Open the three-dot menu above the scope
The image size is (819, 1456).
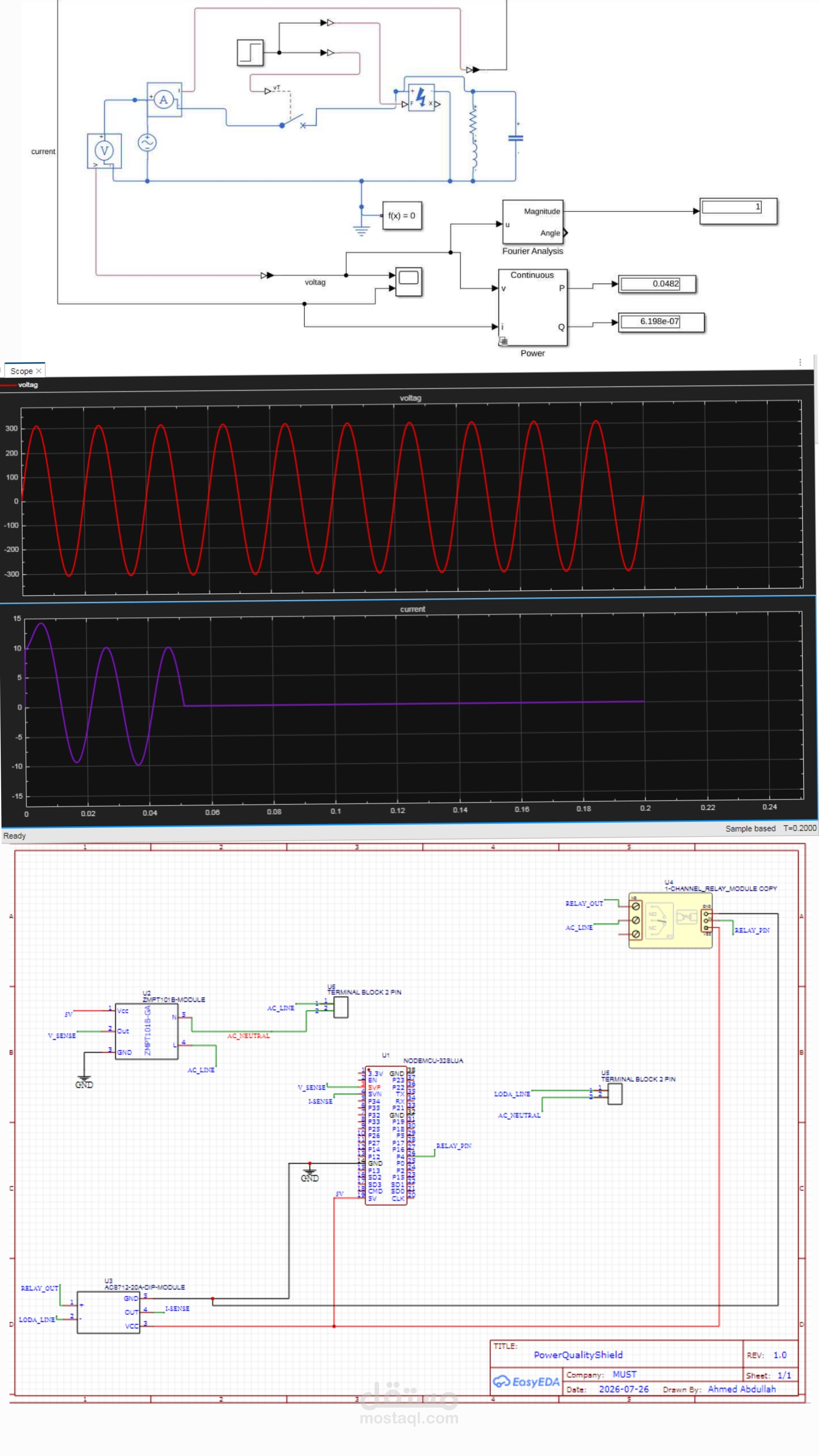[x=800, y=362]
